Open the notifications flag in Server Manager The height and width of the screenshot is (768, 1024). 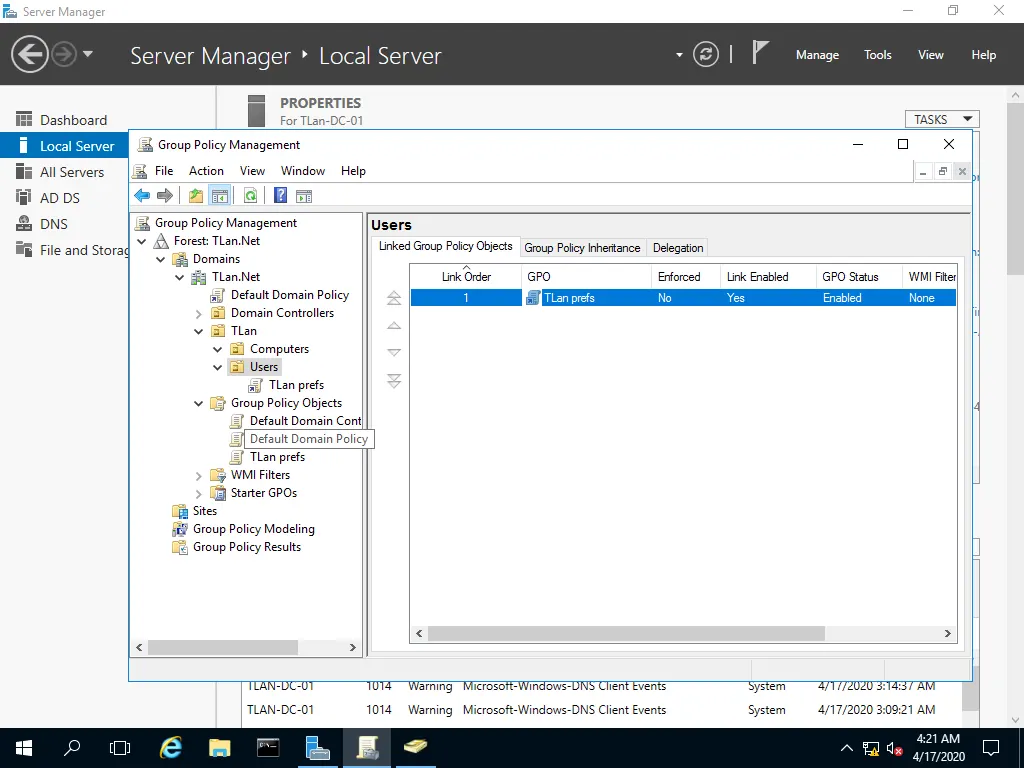coord(760,52)
